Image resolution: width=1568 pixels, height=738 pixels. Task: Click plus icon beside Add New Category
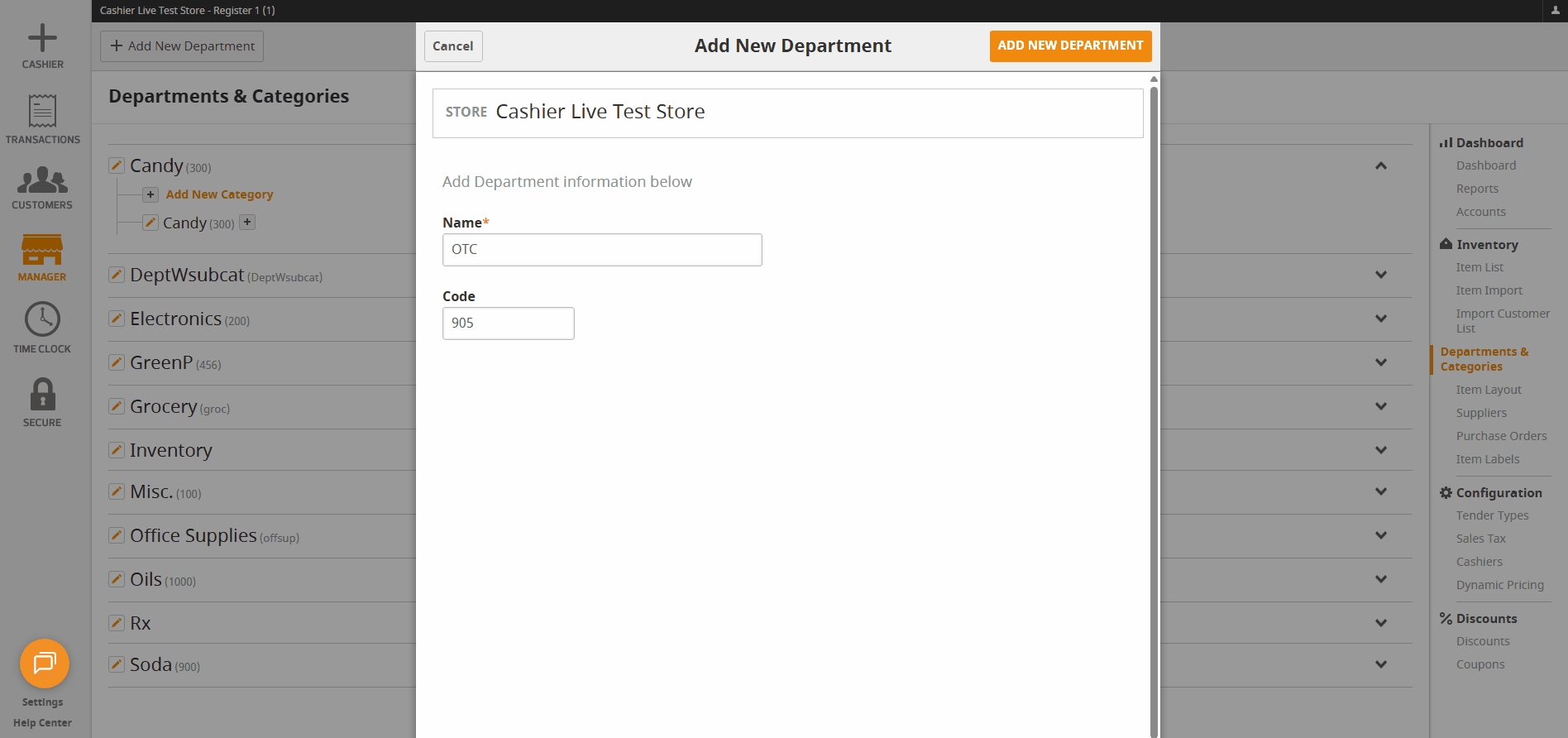pos(151,194)
